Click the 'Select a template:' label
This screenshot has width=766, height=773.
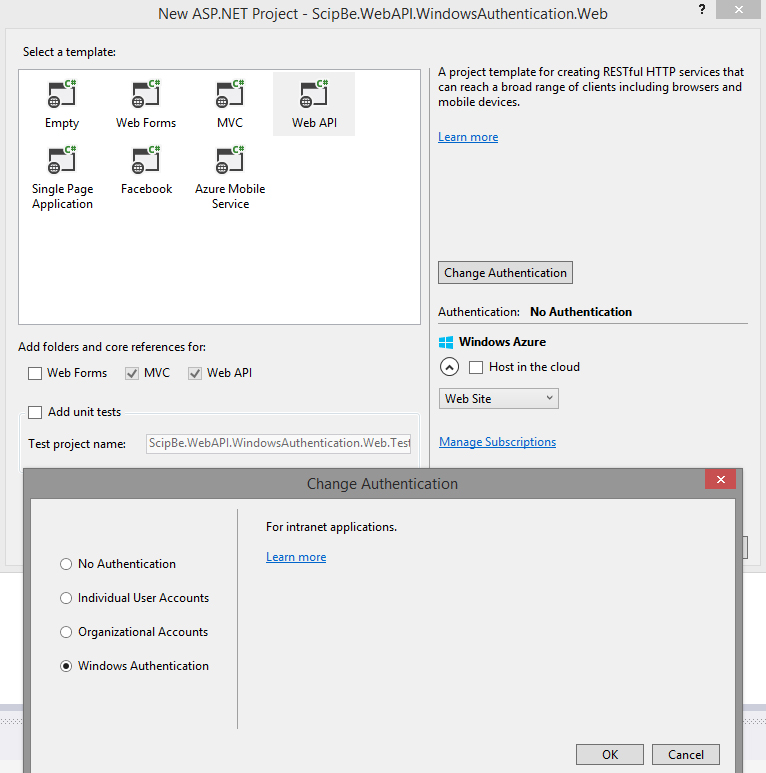point(70,52)
